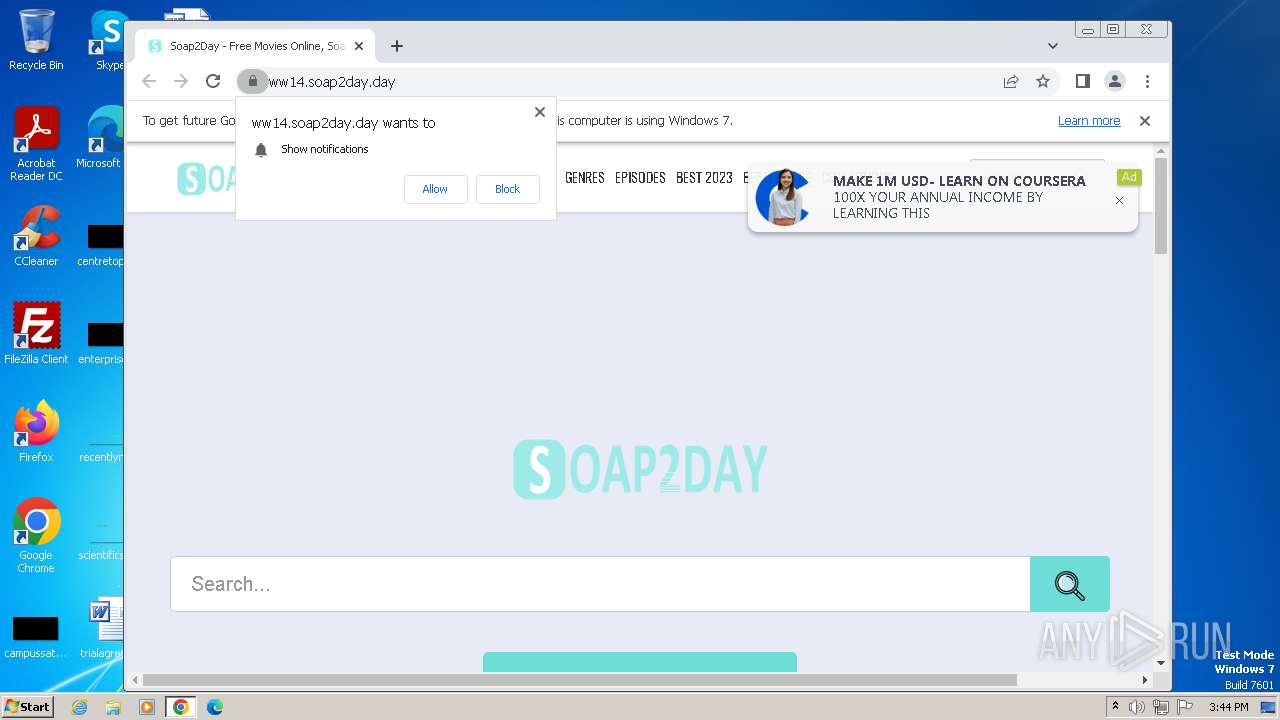The height and width of the screenshot is (720, 1280).
Task: Open the Chrome three-dot menu
Action: pos(1147,81)
